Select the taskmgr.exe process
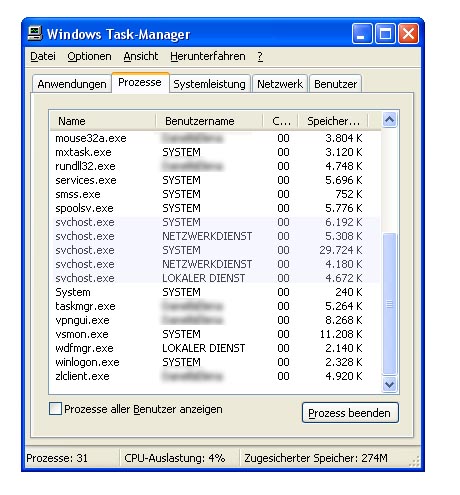This screenshot has width=460, height=495. (x=215, y=306)
